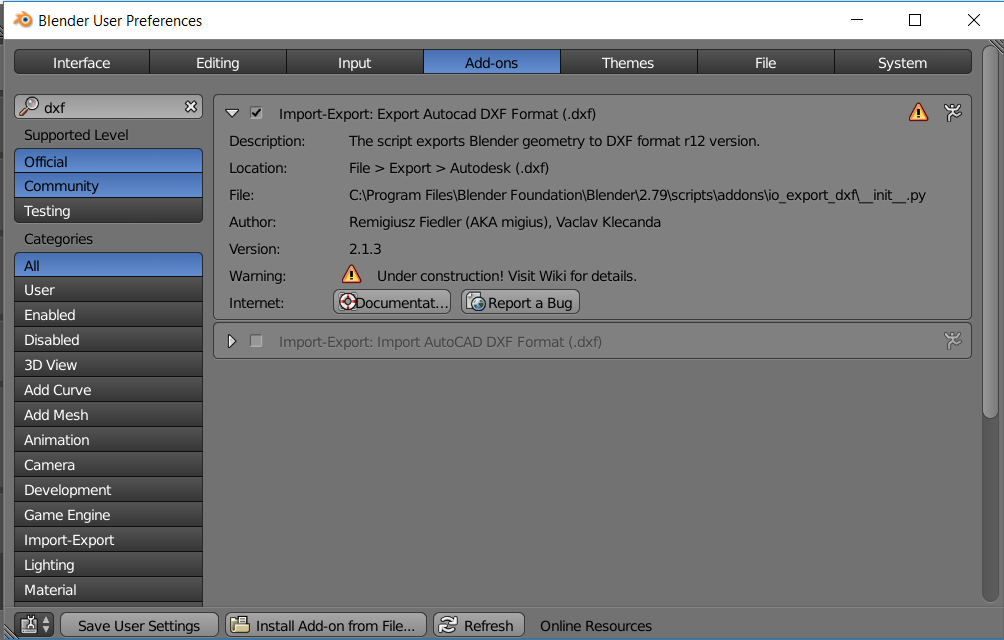This screenshot has height=640, width=1004.
Task: Click Install Add-on from File button
Action: 326,625
